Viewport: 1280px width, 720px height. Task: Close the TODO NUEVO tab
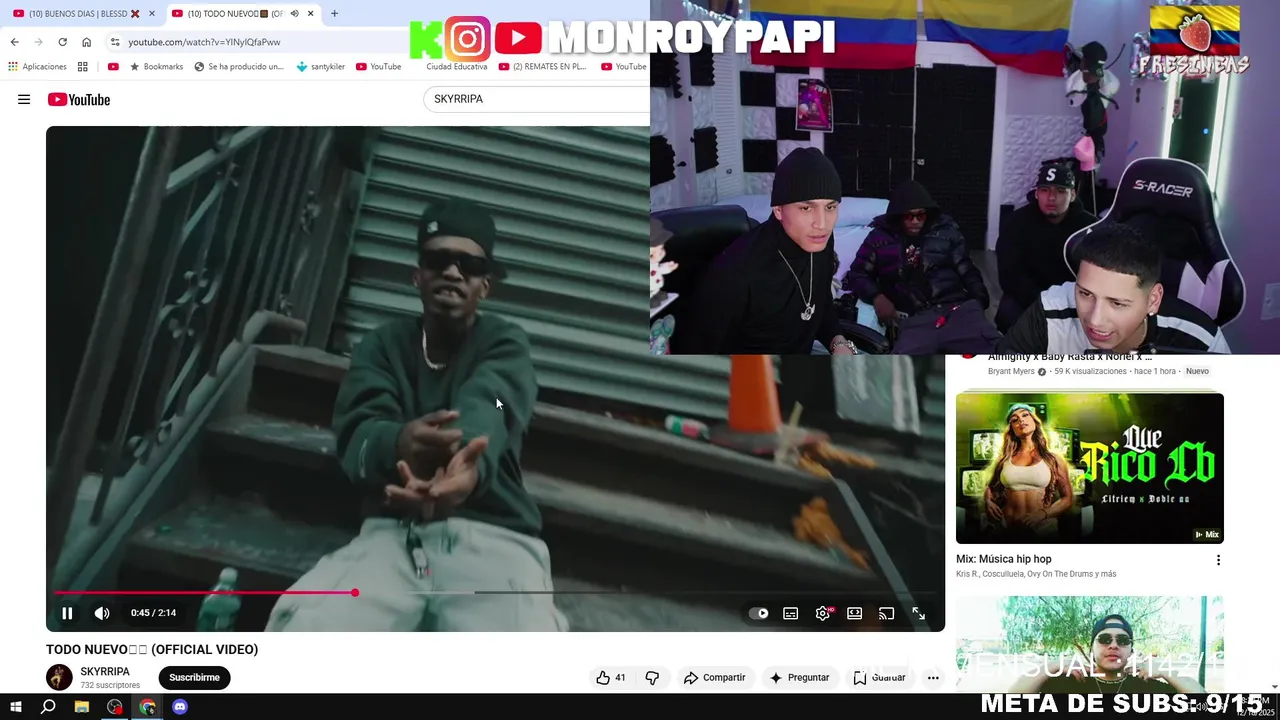(x=310, y=13)
